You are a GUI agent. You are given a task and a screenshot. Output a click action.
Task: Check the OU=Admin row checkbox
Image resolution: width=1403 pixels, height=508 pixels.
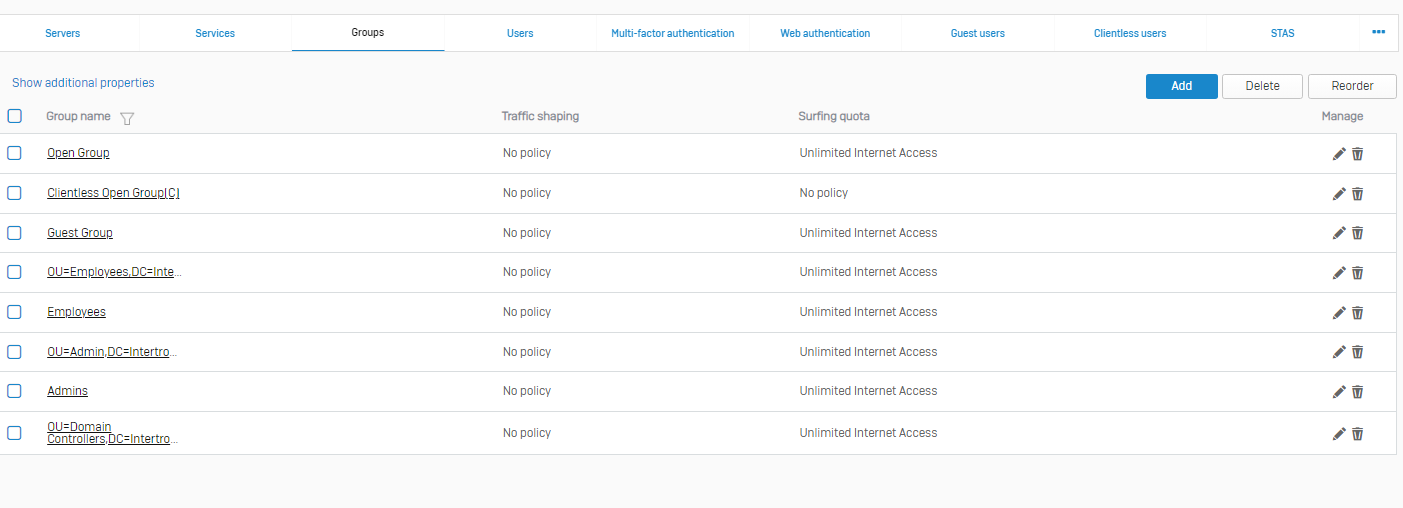14,352
